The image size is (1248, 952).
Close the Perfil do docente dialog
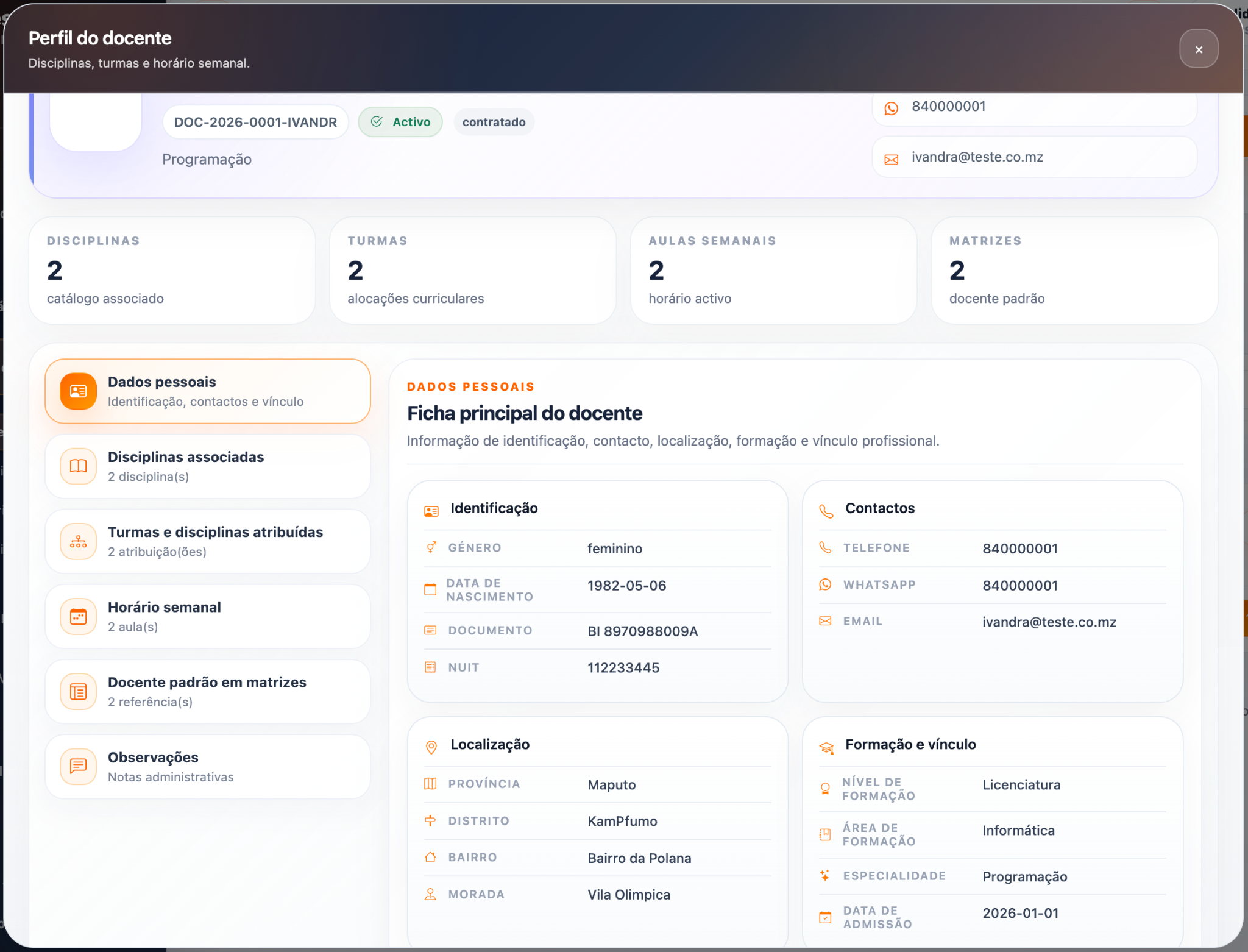[x=1198, y=49]
